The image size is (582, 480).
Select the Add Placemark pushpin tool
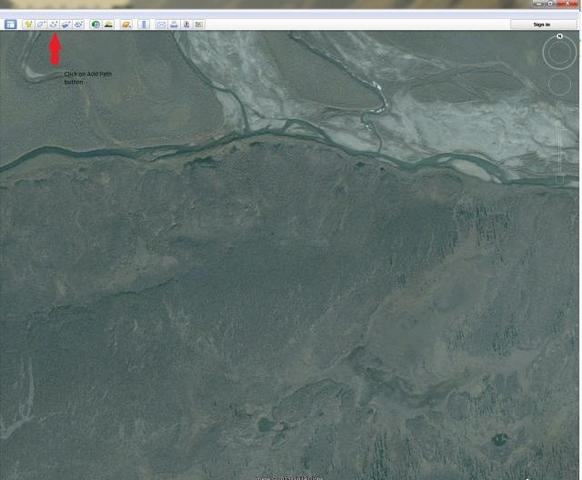click(x=29, y=25)
